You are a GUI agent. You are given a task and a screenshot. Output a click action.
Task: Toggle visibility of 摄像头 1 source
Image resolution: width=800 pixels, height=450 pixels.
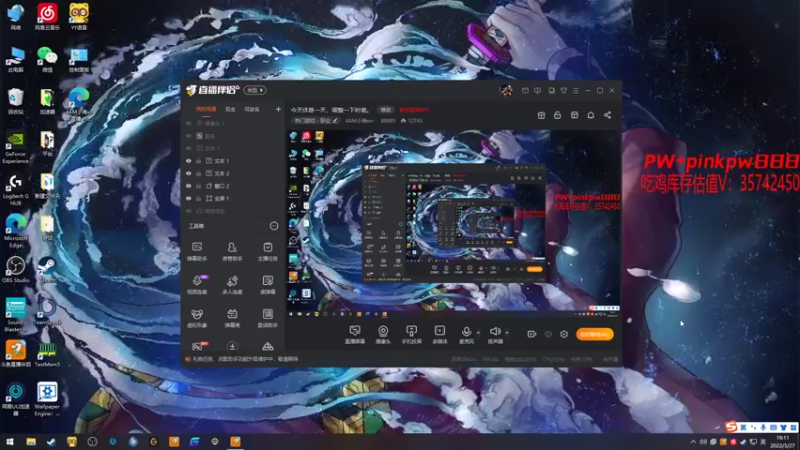[189, 123]
